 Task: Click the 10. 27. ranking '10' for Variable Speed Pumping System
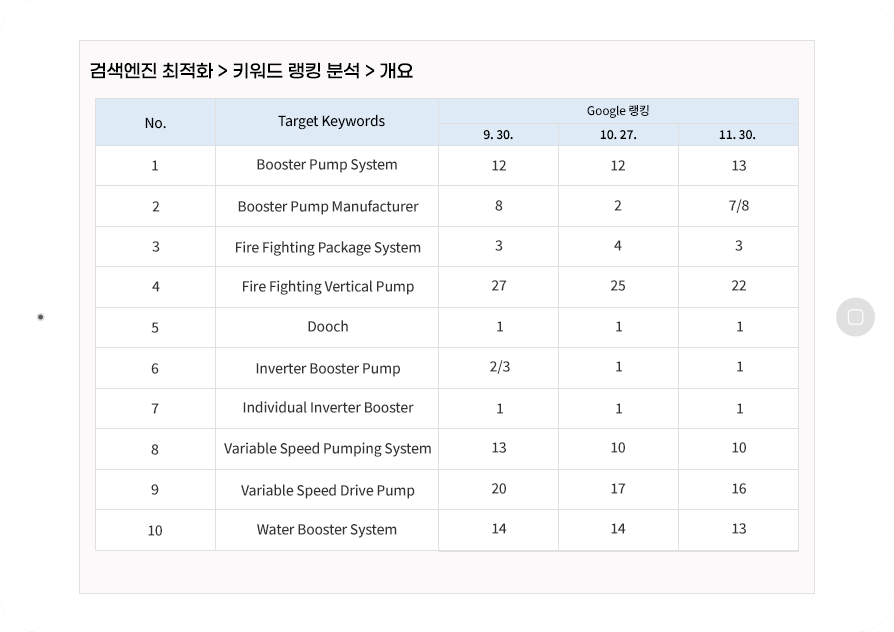pyautogui.click(x=618, y=448)
